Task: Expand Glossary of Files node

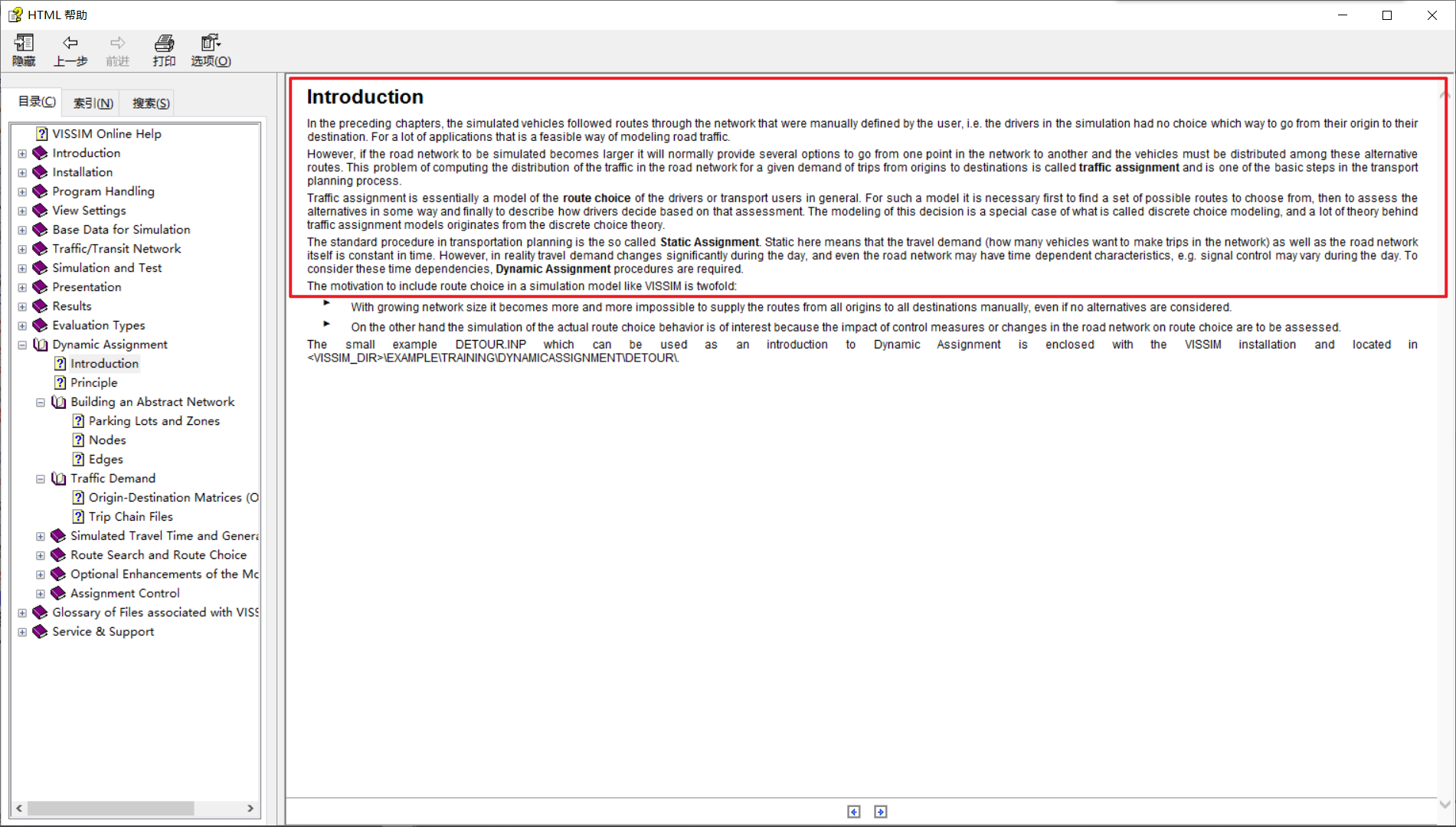Action: coord(22,613)
